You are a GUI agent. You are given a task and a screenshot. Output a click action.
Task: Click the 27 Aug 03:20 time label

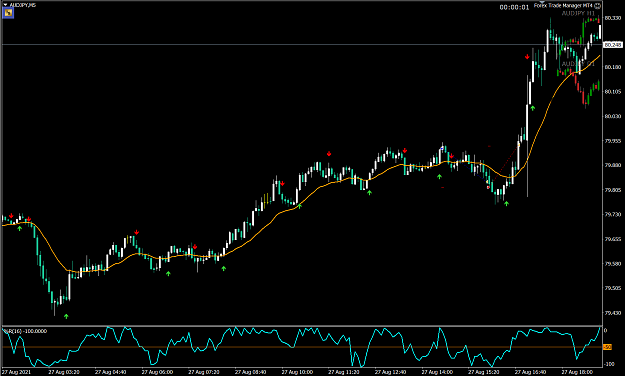(x=64, y=372)
